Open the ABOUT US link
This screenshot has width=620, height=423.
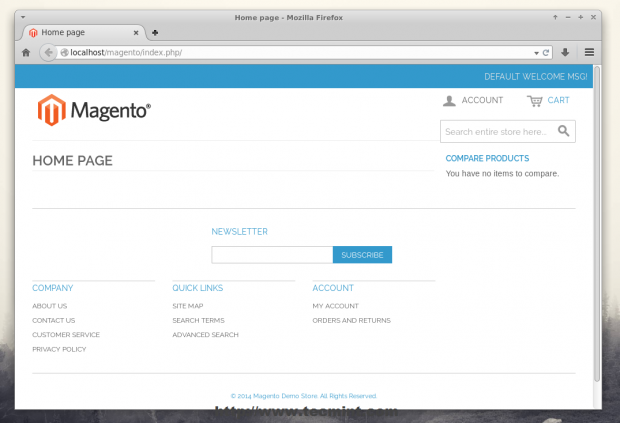(49, 306)
